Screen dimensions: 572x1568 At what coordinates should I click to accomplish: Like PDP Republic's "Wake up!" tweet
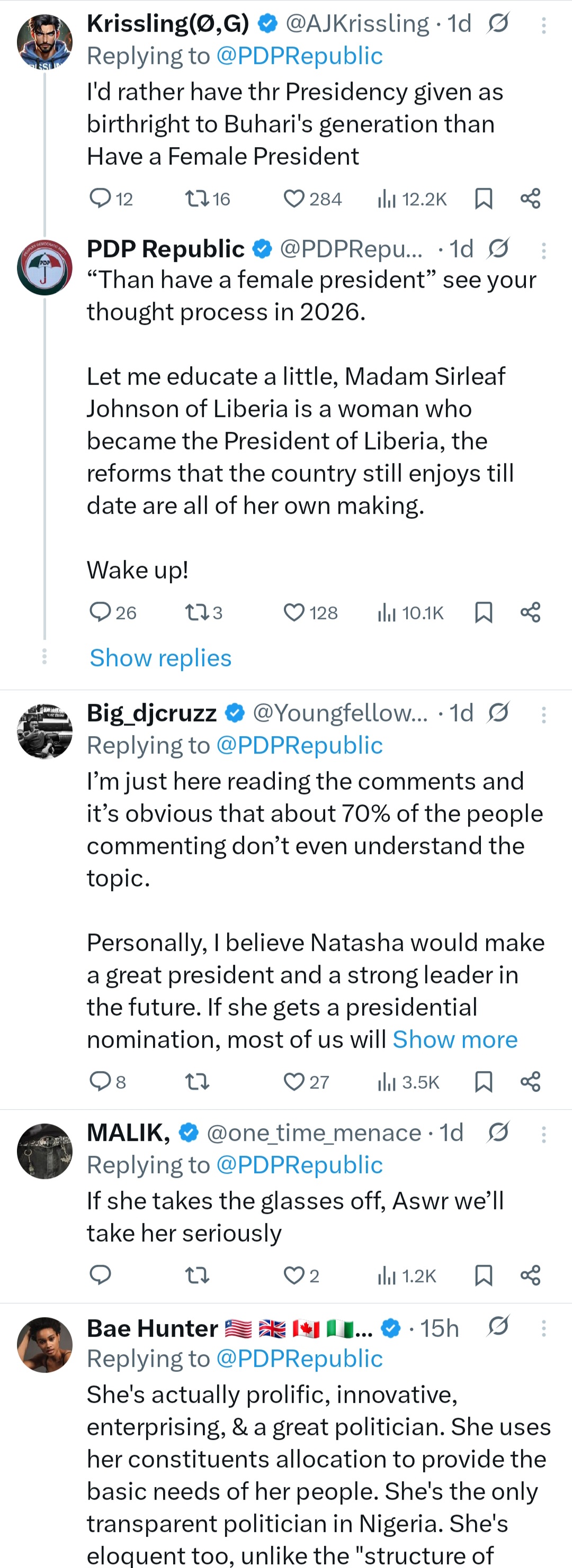(x=294, y=612)
